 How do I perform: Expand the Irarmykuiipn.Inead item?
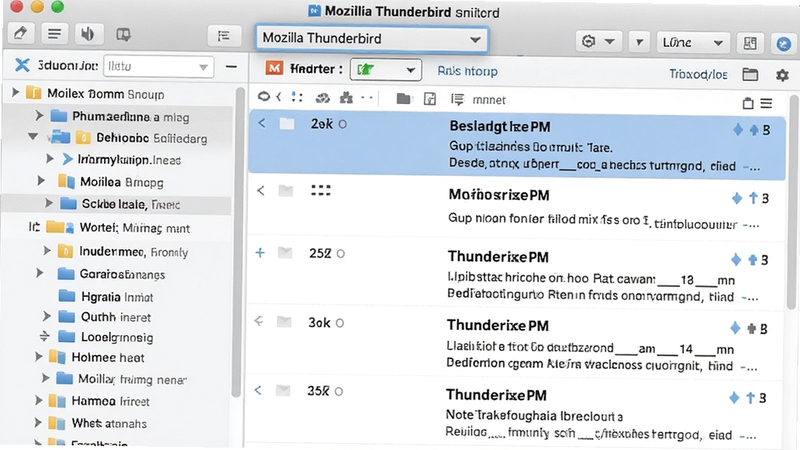(49, 159)
